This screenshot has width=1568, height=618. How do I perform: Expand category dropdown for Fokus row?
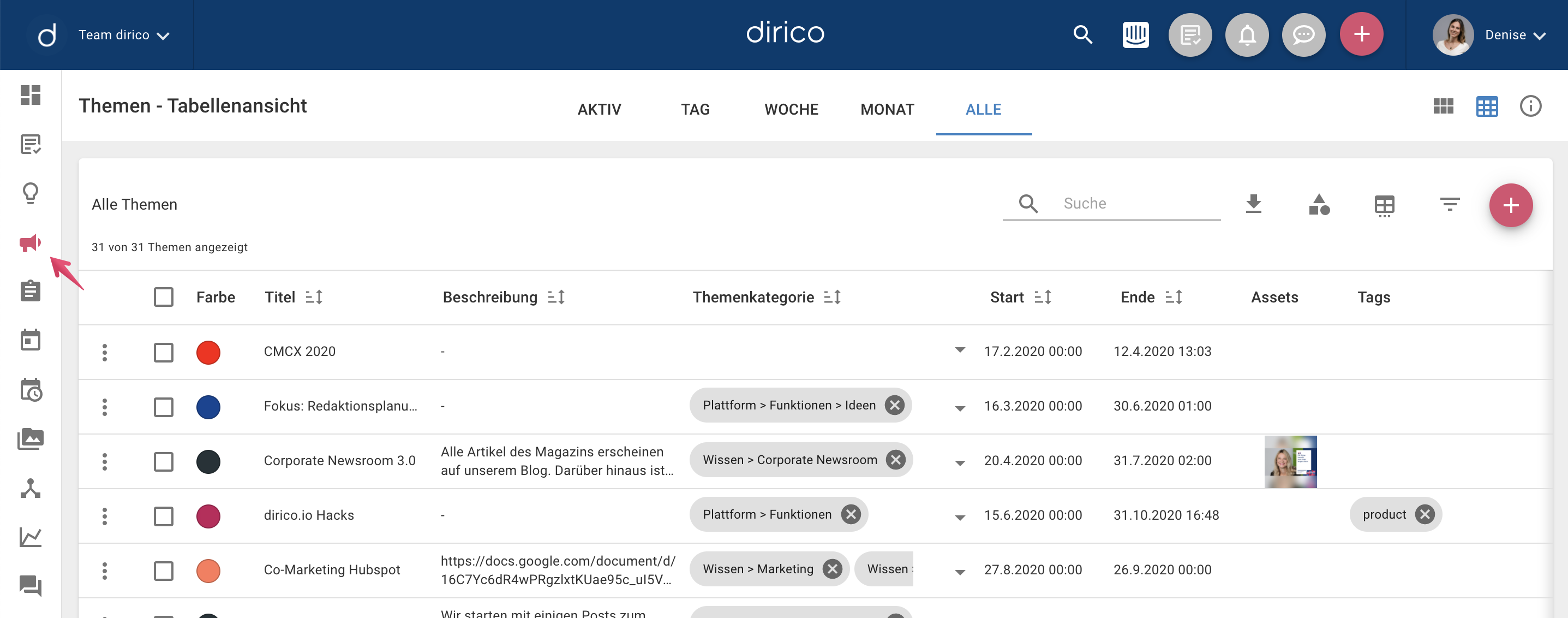click(x=960, y=408)
